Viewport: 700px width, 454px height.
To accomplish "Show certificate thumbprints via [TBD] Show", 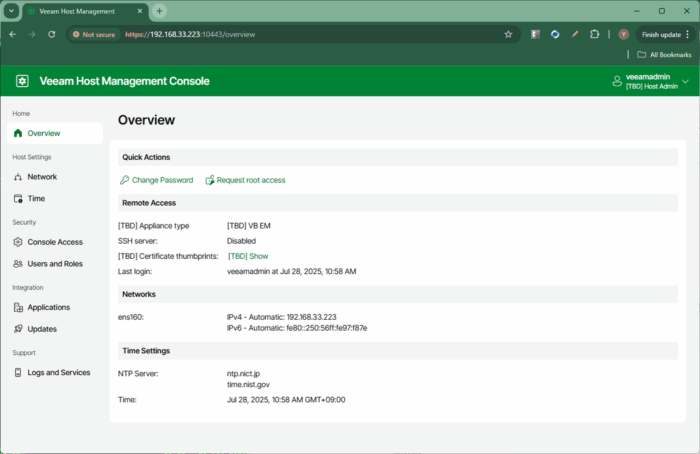I will [248, 256].
